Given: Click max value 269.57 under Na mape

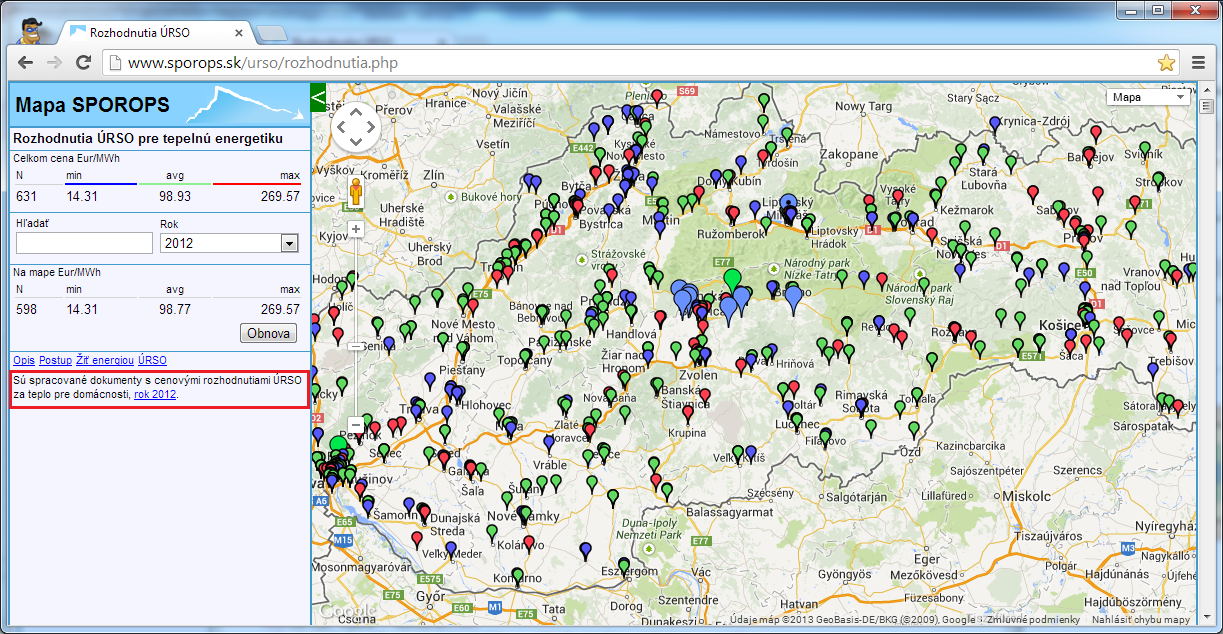Looking at the screenshot, I should pyautogui.click(x=280, y=310).
